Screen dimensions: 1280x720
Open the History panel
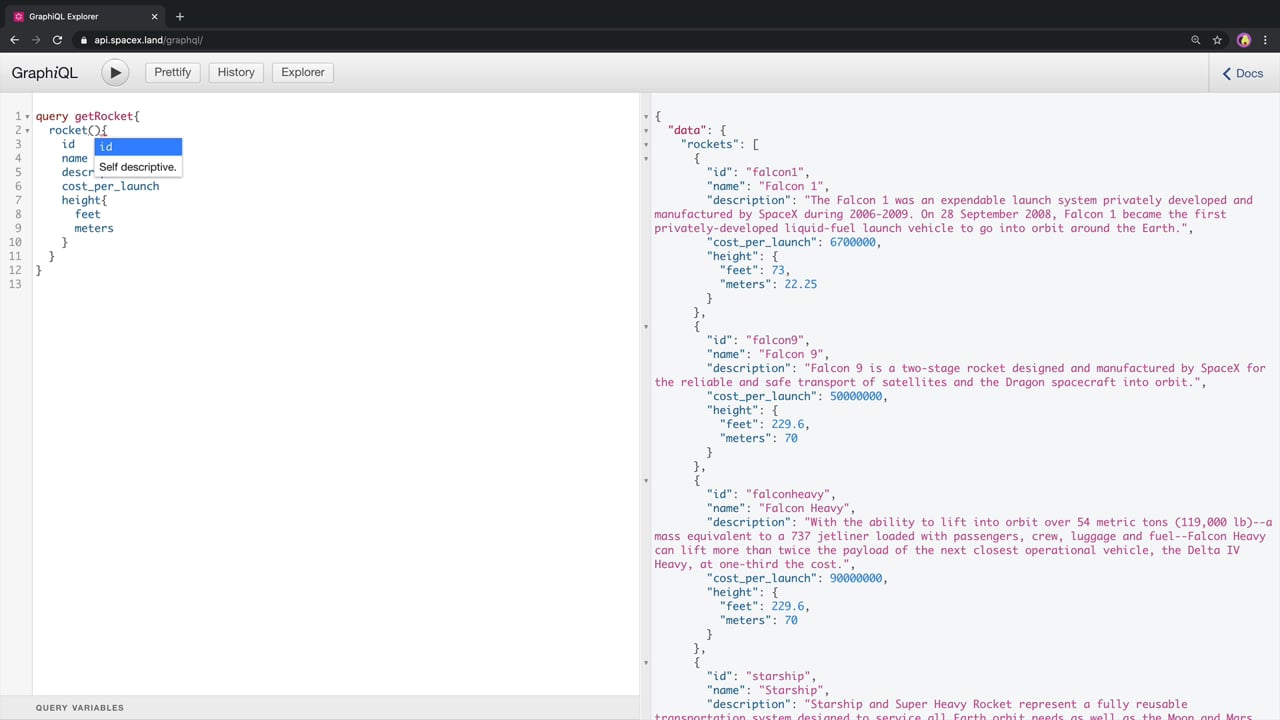236,72
